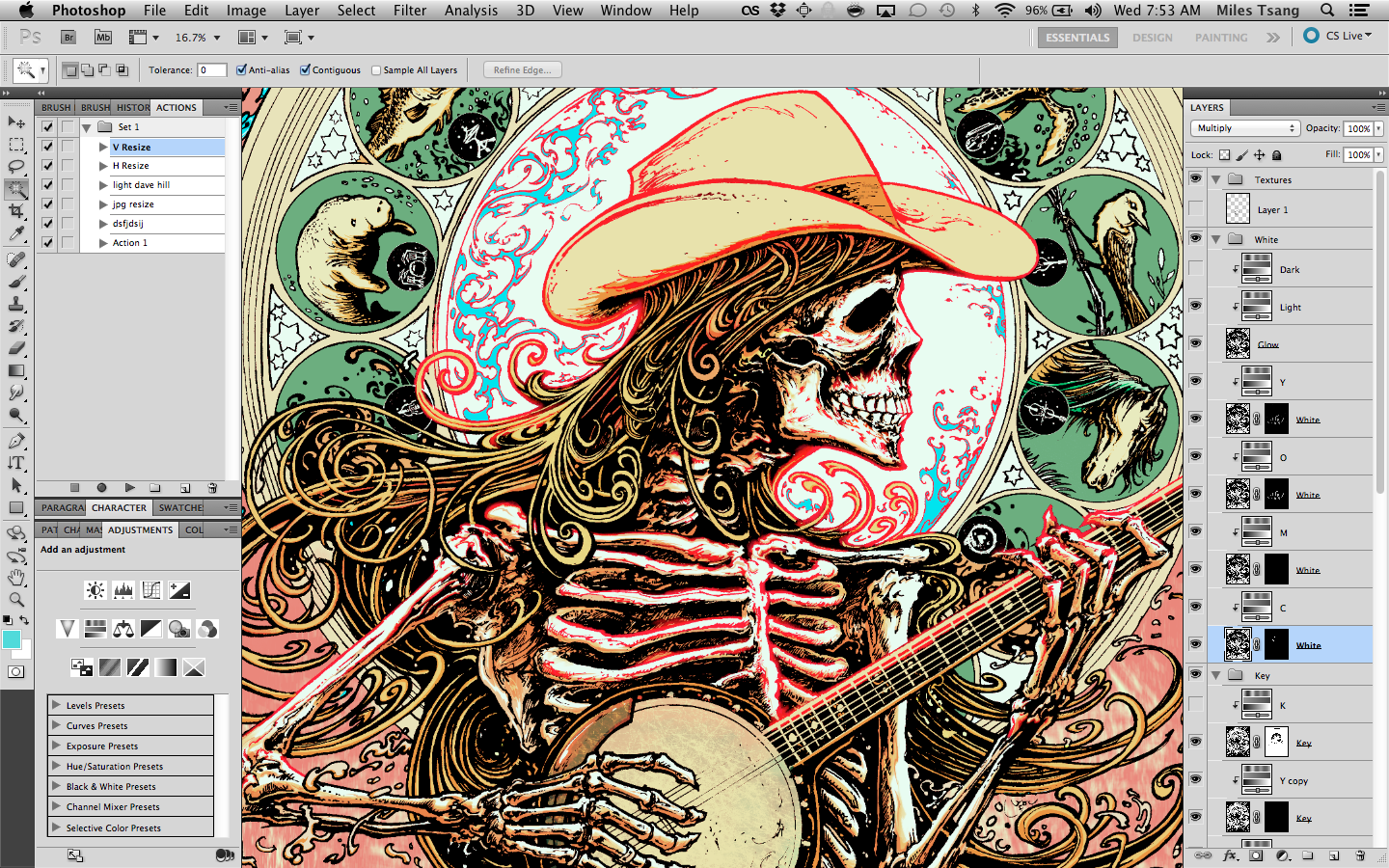This screenshot has width=1389, height=868.
Task: Open the 16.7% zoom level dropdown
Action: click(x=217, y=38)
